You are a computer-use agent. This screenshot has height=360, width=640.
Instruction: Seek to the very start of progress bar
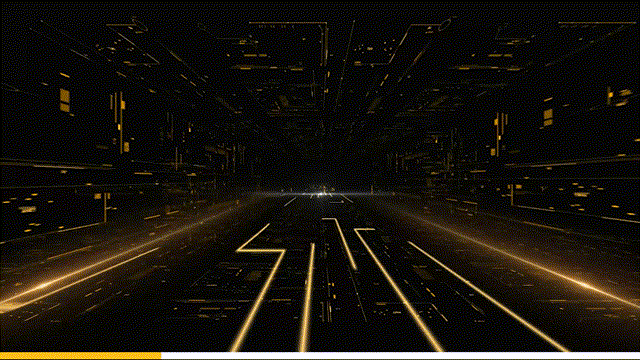[x=1, y=356]
